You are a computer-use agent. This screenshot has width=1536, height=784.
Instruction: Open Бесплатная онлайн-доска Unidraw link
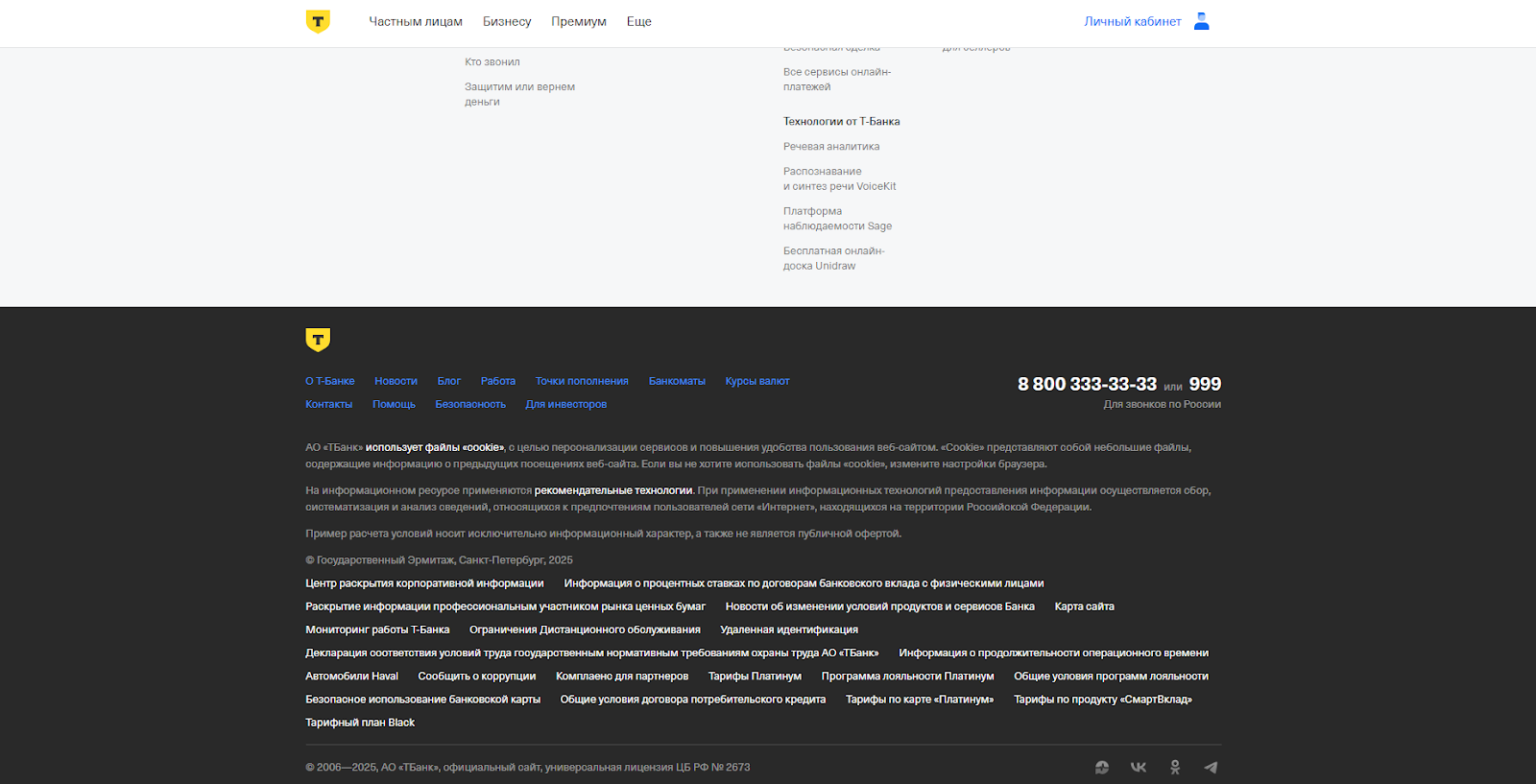coord(833,258)
